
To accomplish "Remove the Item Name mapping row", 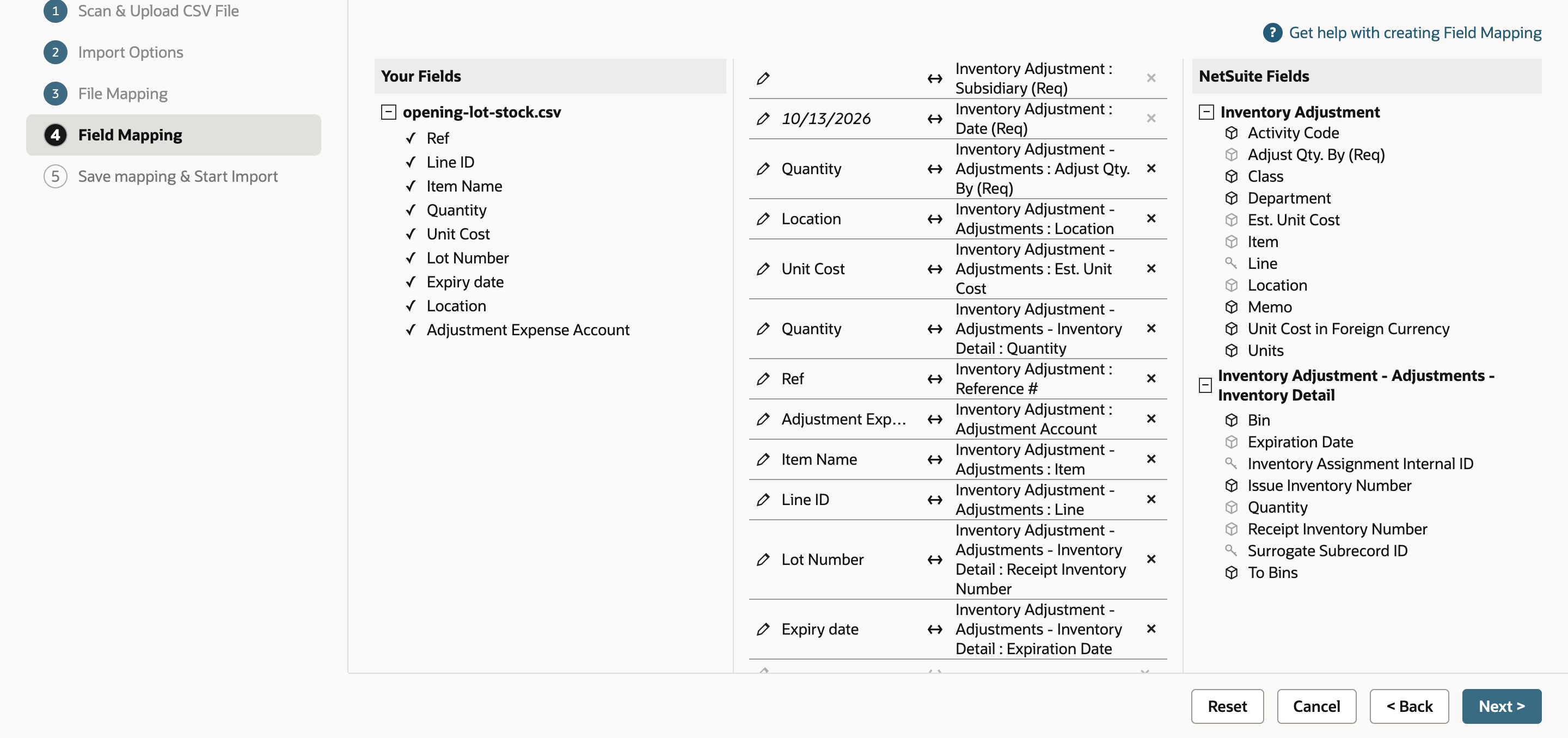I will point(1151,459).
